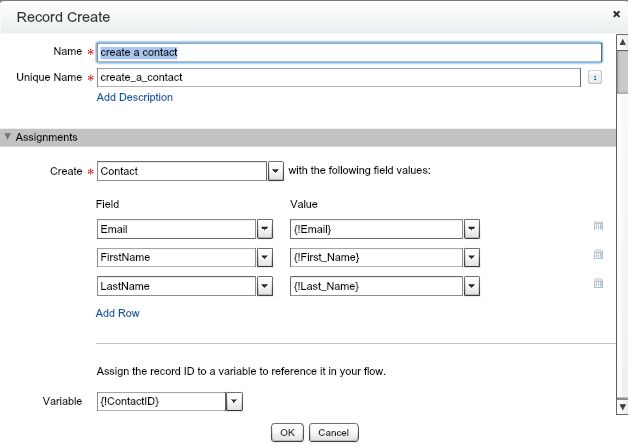Delete the Email field row

[598, 227]
